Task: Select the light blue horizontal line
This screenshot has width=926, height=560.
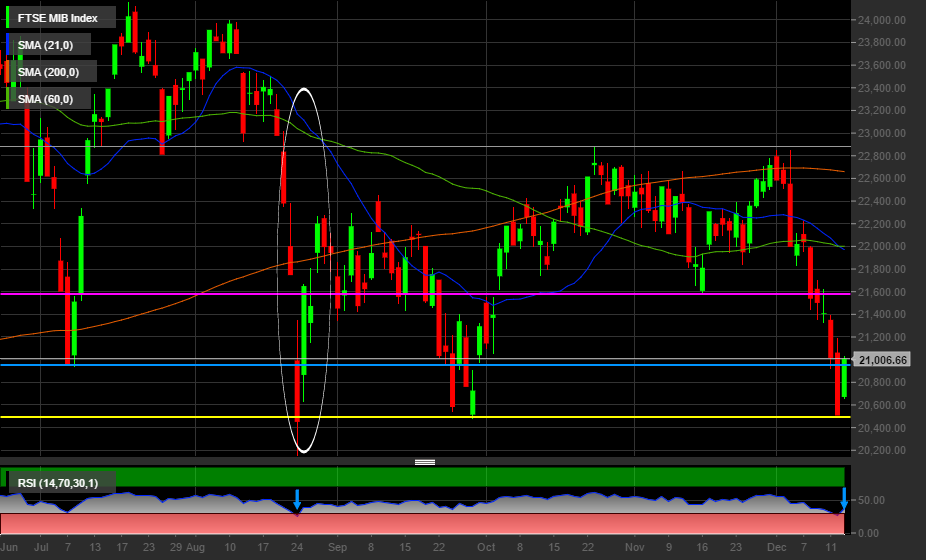Action: [x=600, y=365]
